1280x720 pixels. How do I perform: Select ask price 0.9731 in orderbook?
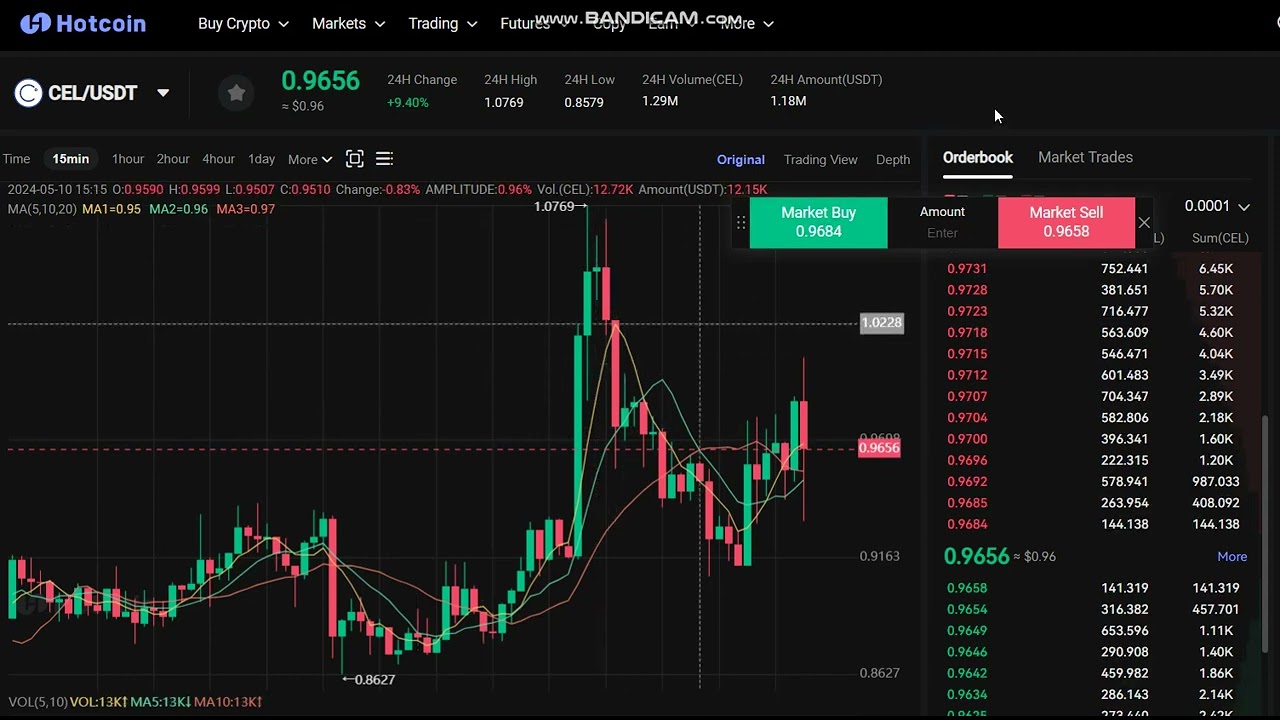coord(967,269)
